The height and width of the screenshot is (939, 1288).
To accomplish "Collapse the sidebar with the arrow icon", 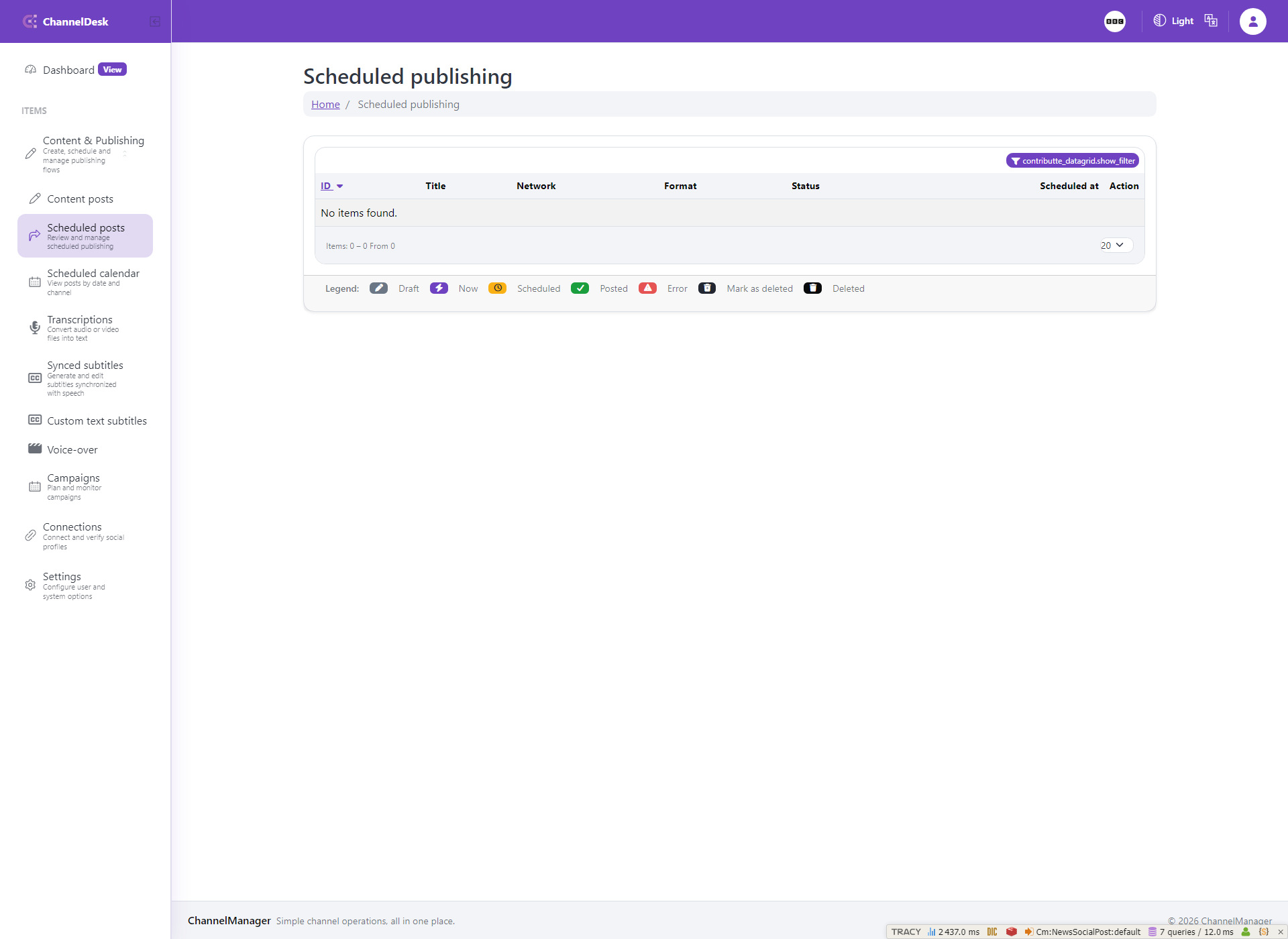I will (155, 21).
